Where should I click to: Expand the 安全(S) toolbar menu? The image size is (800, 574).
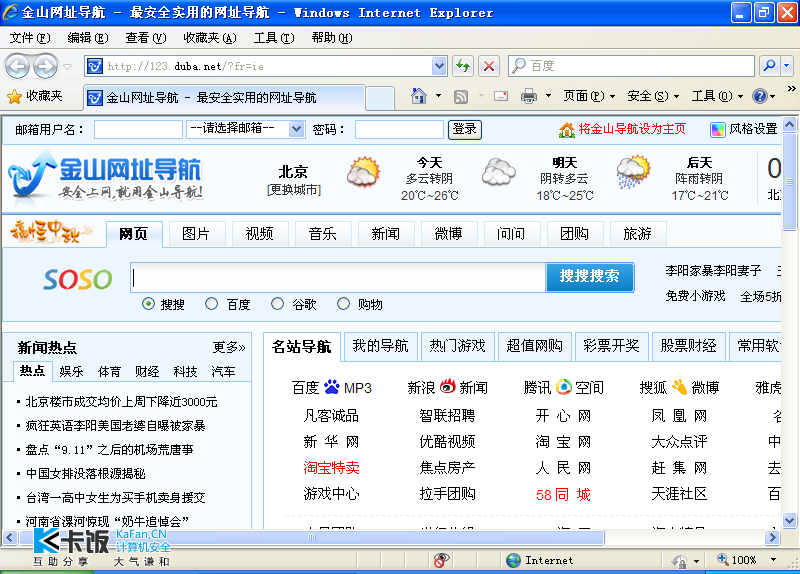(x=653, y=96)
